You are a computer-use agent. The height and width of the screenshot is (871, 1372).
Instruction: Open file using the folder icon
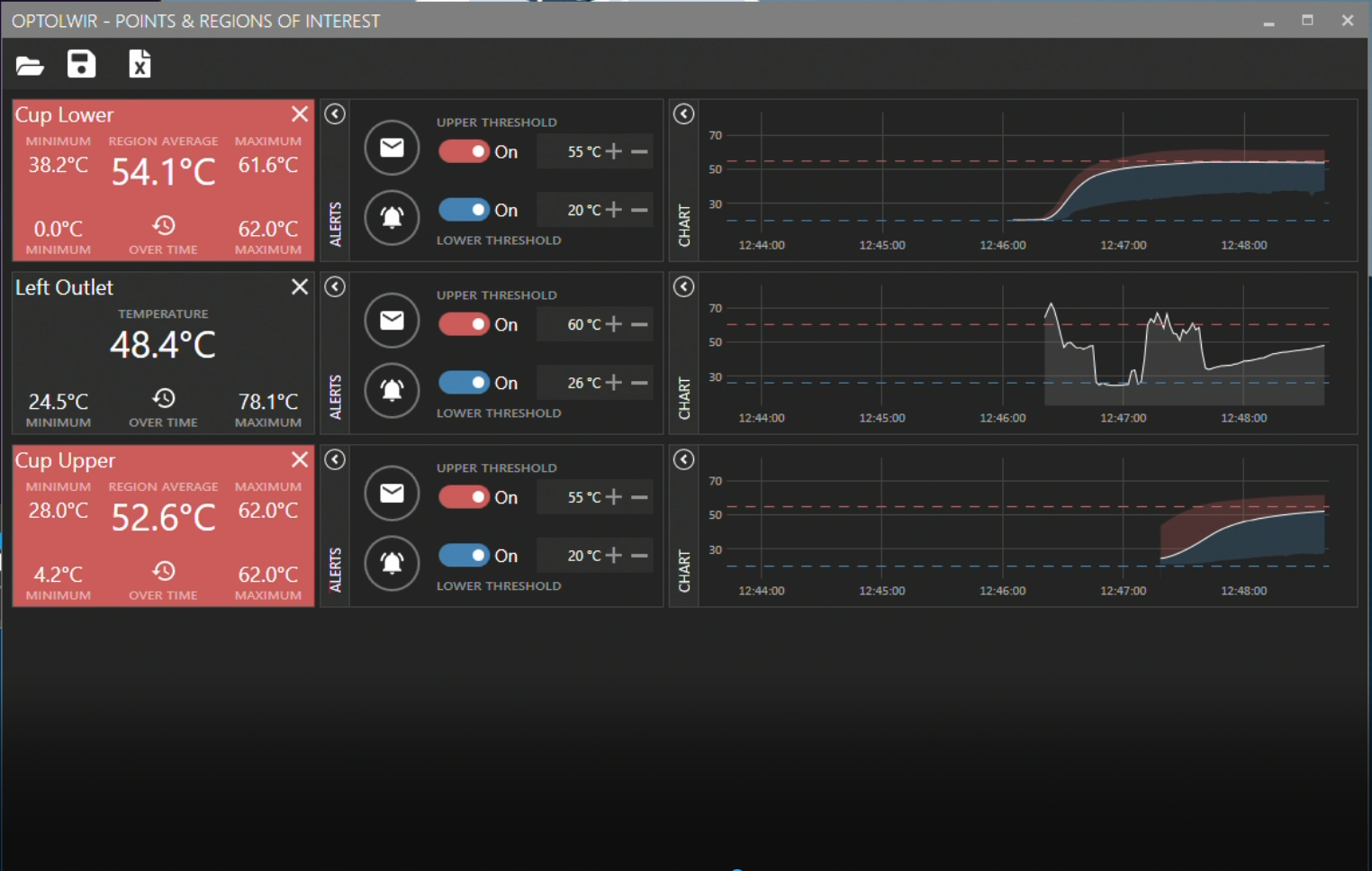pyautogui.click(x=30, y=65)
